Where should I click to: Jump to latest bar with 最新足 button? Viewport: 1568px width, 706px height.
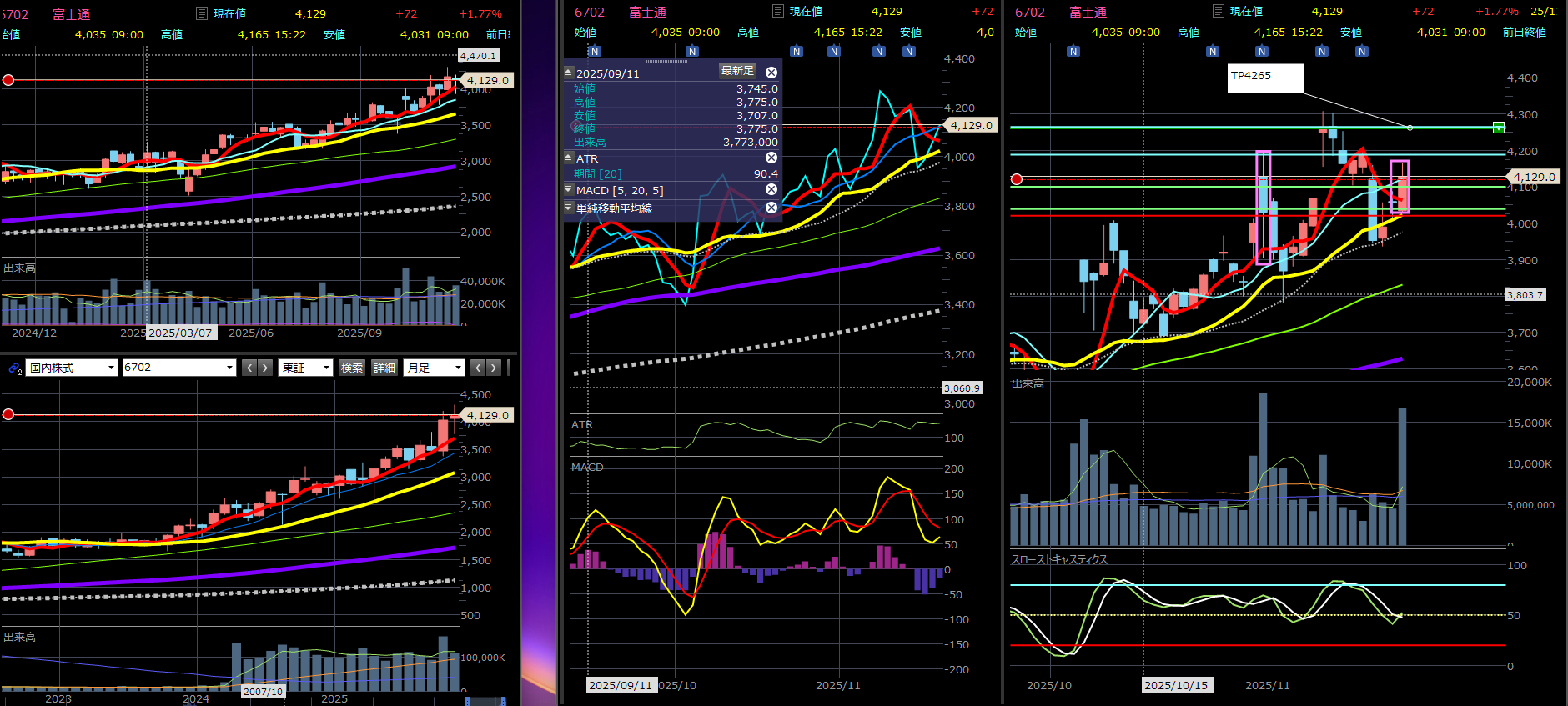point(737,72)
